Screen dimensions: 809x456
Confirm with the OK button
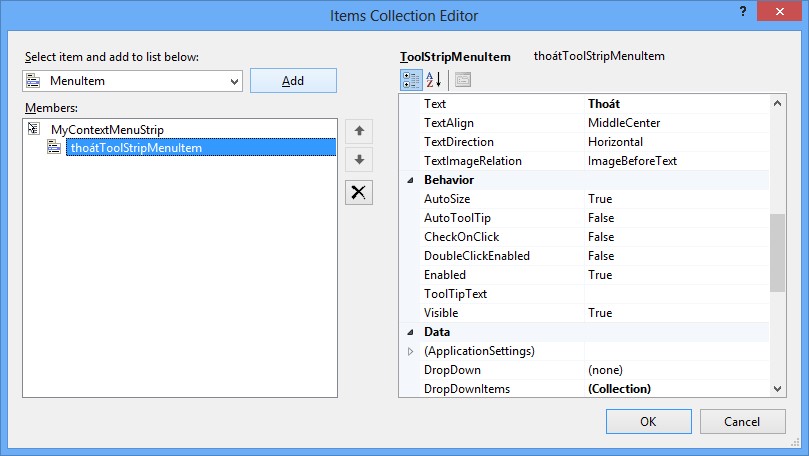tap(648, 420)
